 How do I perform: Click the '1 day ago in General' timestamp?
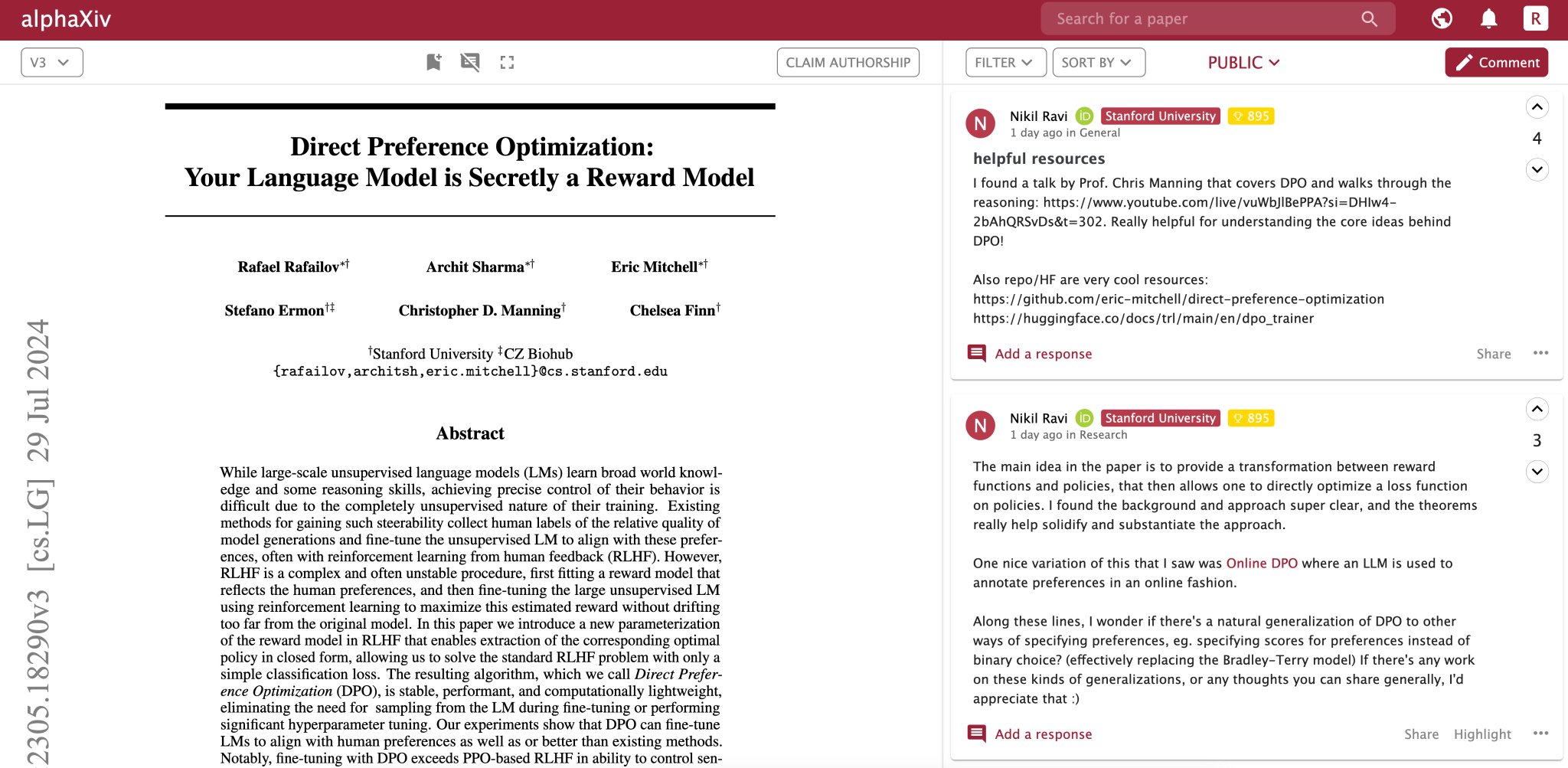tap(1064, 133)
